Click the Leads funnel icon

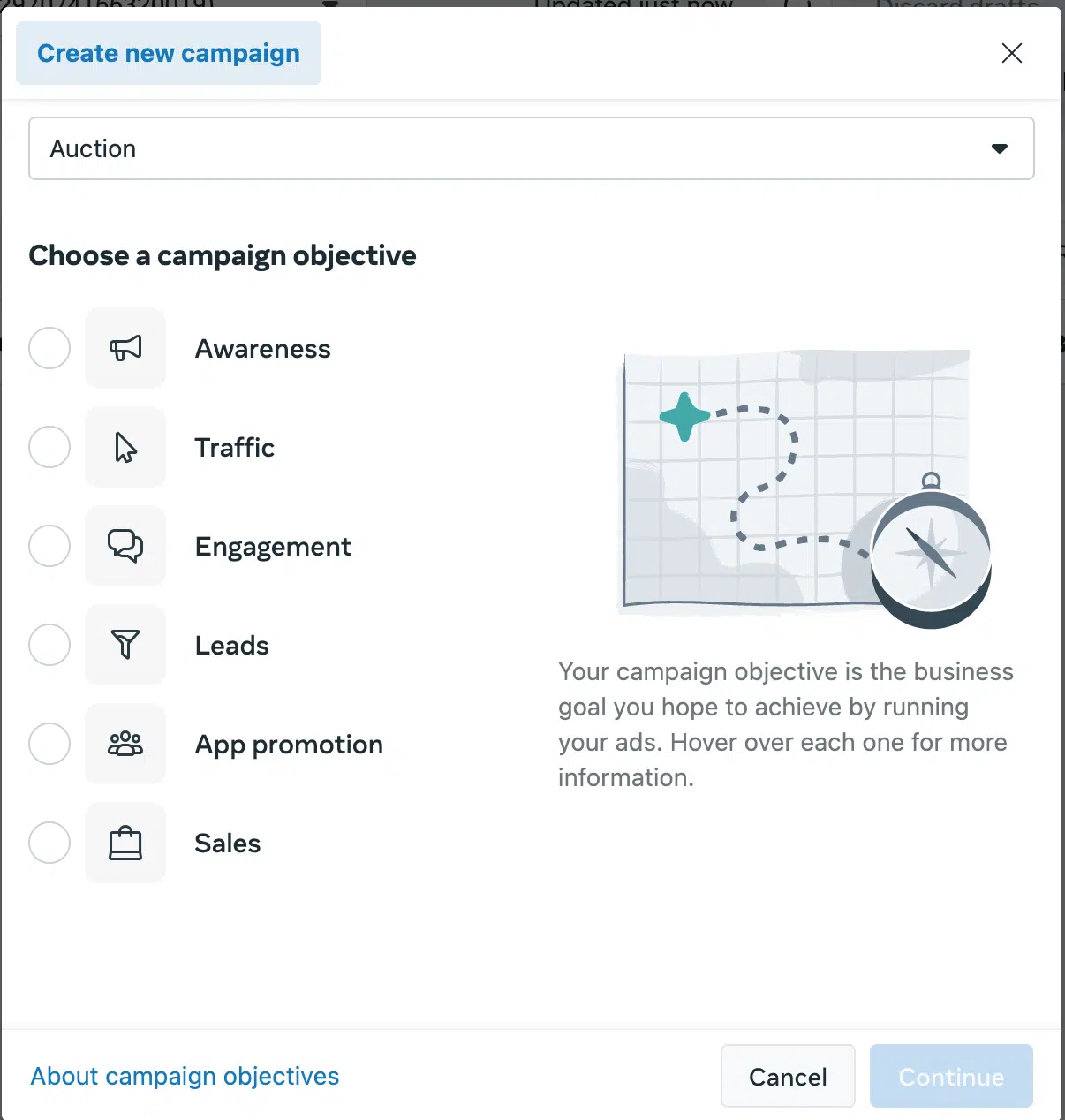pyautogui.click(x=125, y=645)
